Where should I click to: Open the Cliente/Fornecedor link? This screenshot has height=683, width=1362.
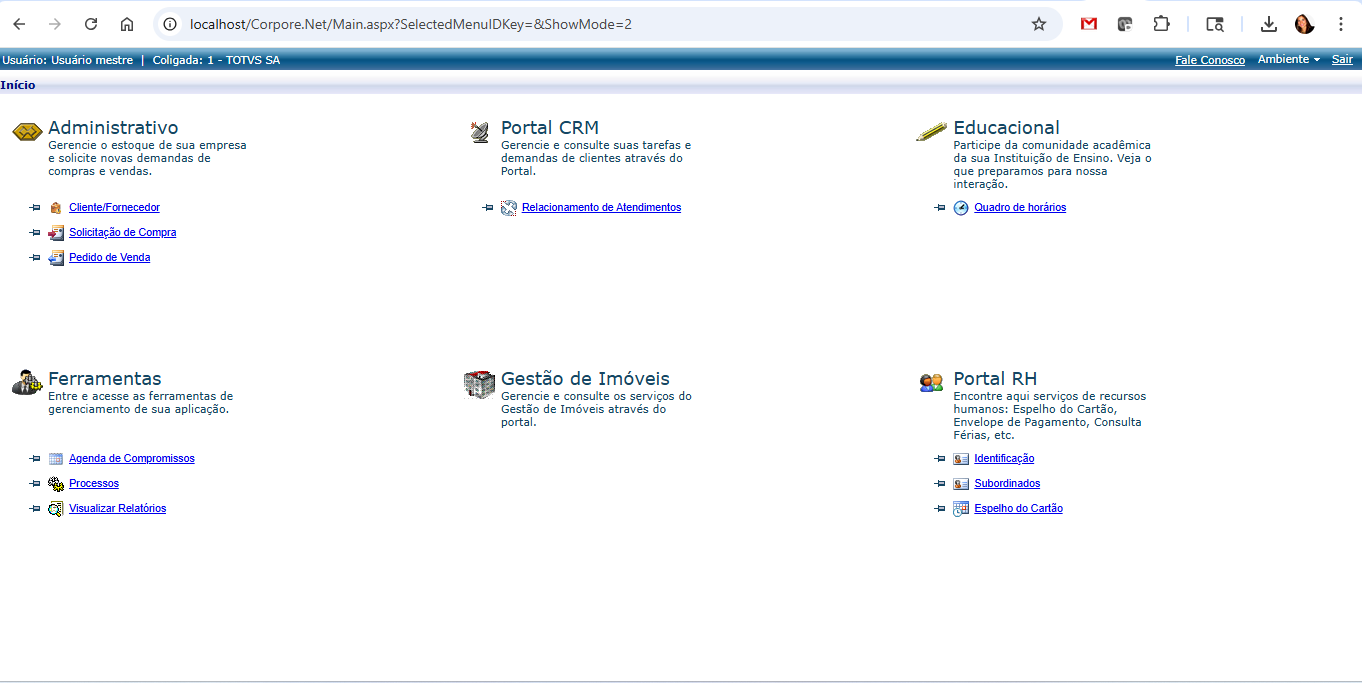[x=114, y=208]
